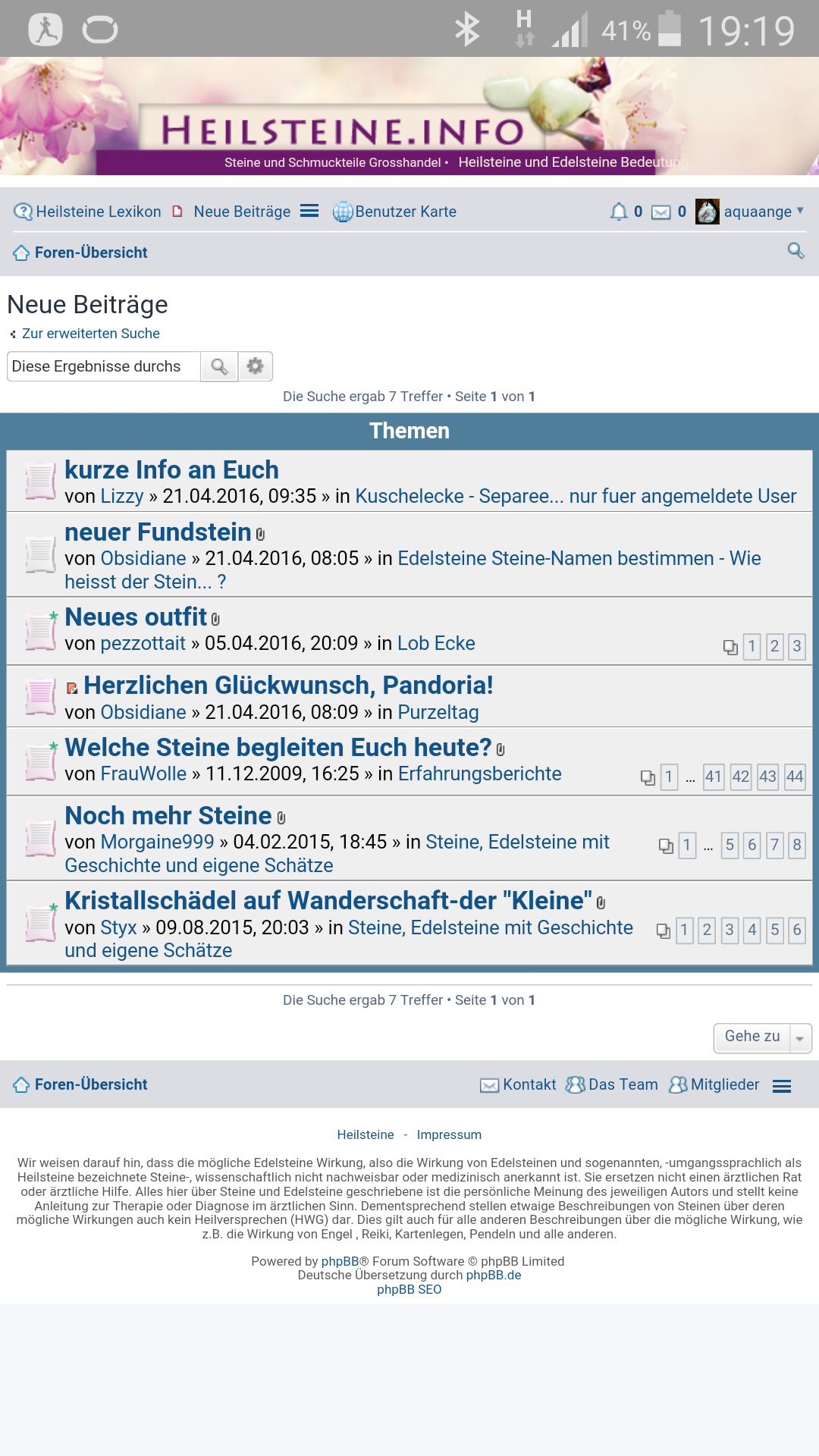
Task: Expand quick links hamburger menu next to Neue Beiträge
Action: coord(309,211)
